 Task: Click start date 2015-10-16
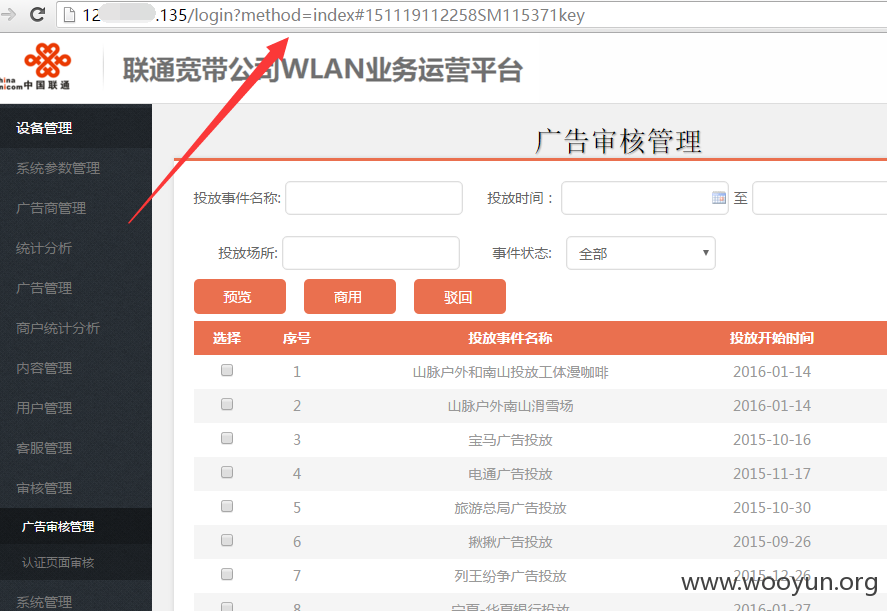click(772, 440)
